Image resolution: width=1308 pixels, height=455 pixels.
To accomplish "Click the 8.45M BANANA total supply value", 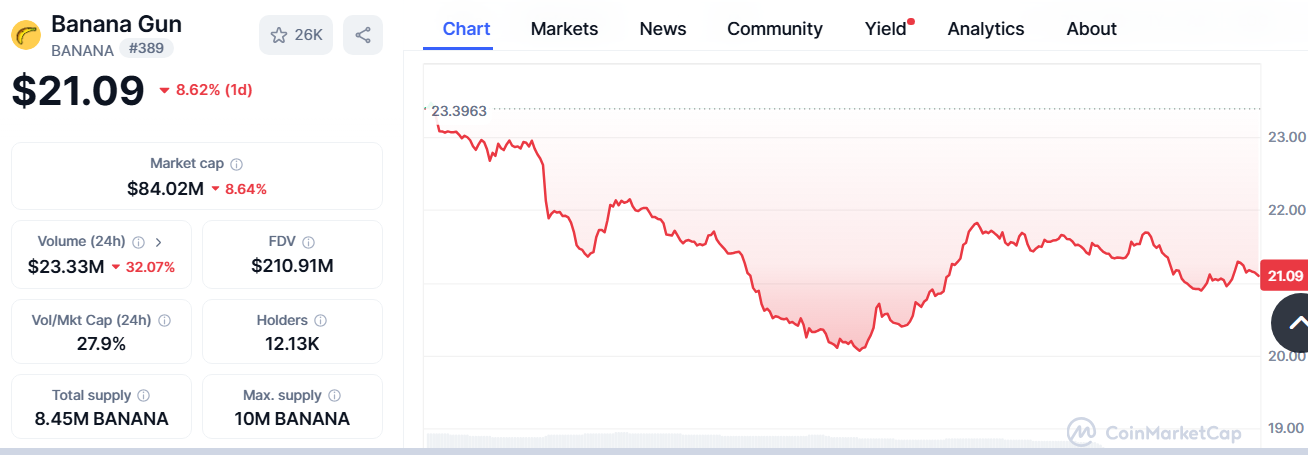I will [101, 419].
